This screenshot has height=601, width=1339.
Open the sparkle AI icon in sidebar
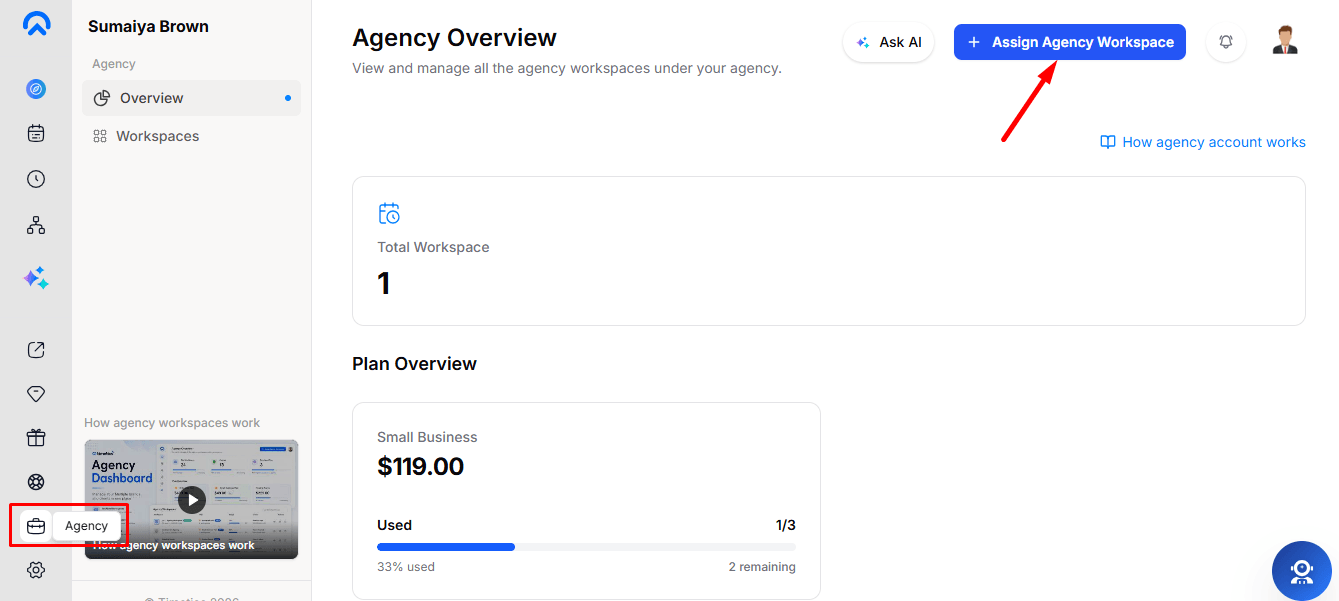36,278
